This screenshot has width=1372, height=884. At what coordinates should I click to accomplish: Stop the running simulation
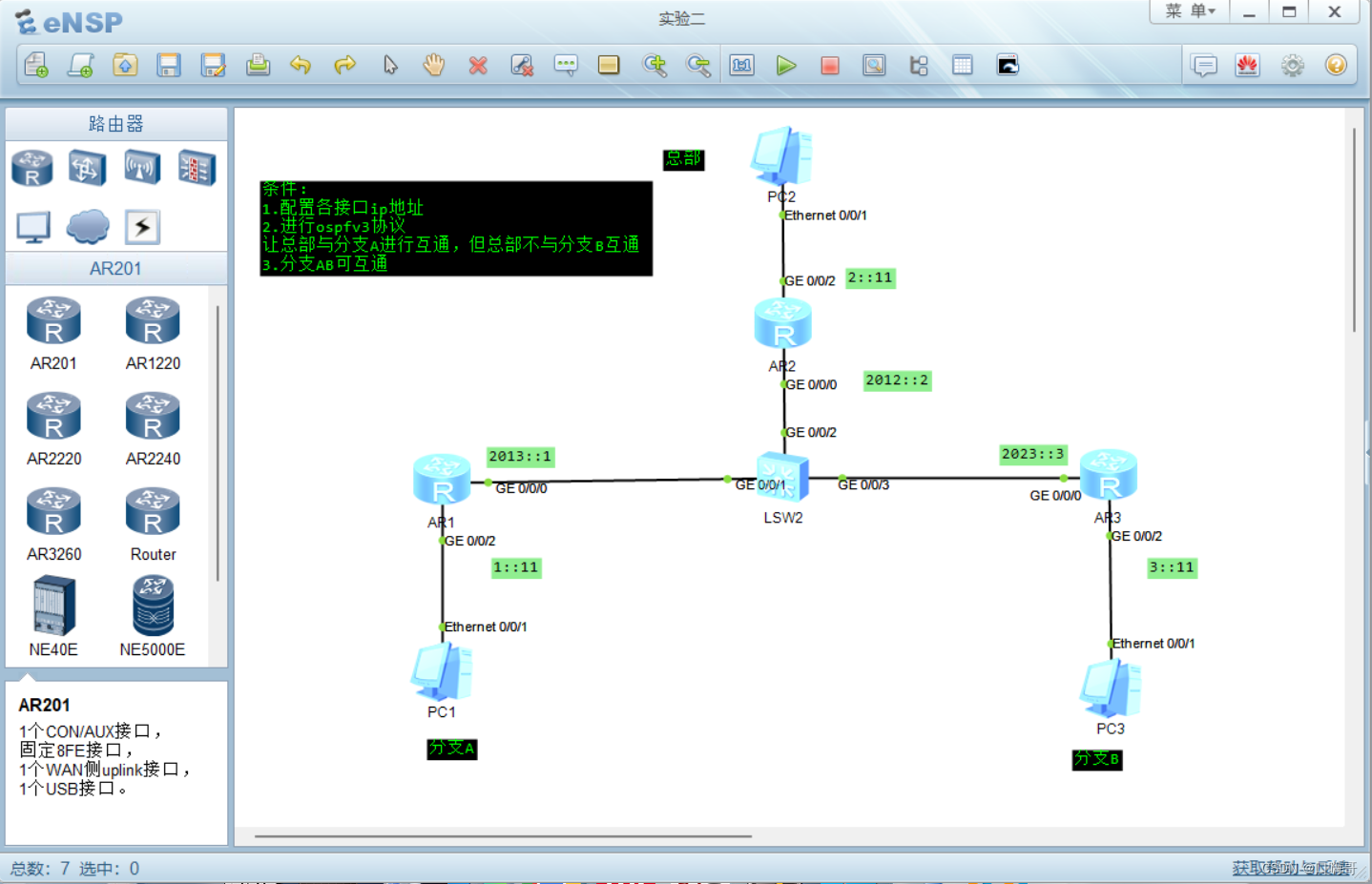[829, 65]
